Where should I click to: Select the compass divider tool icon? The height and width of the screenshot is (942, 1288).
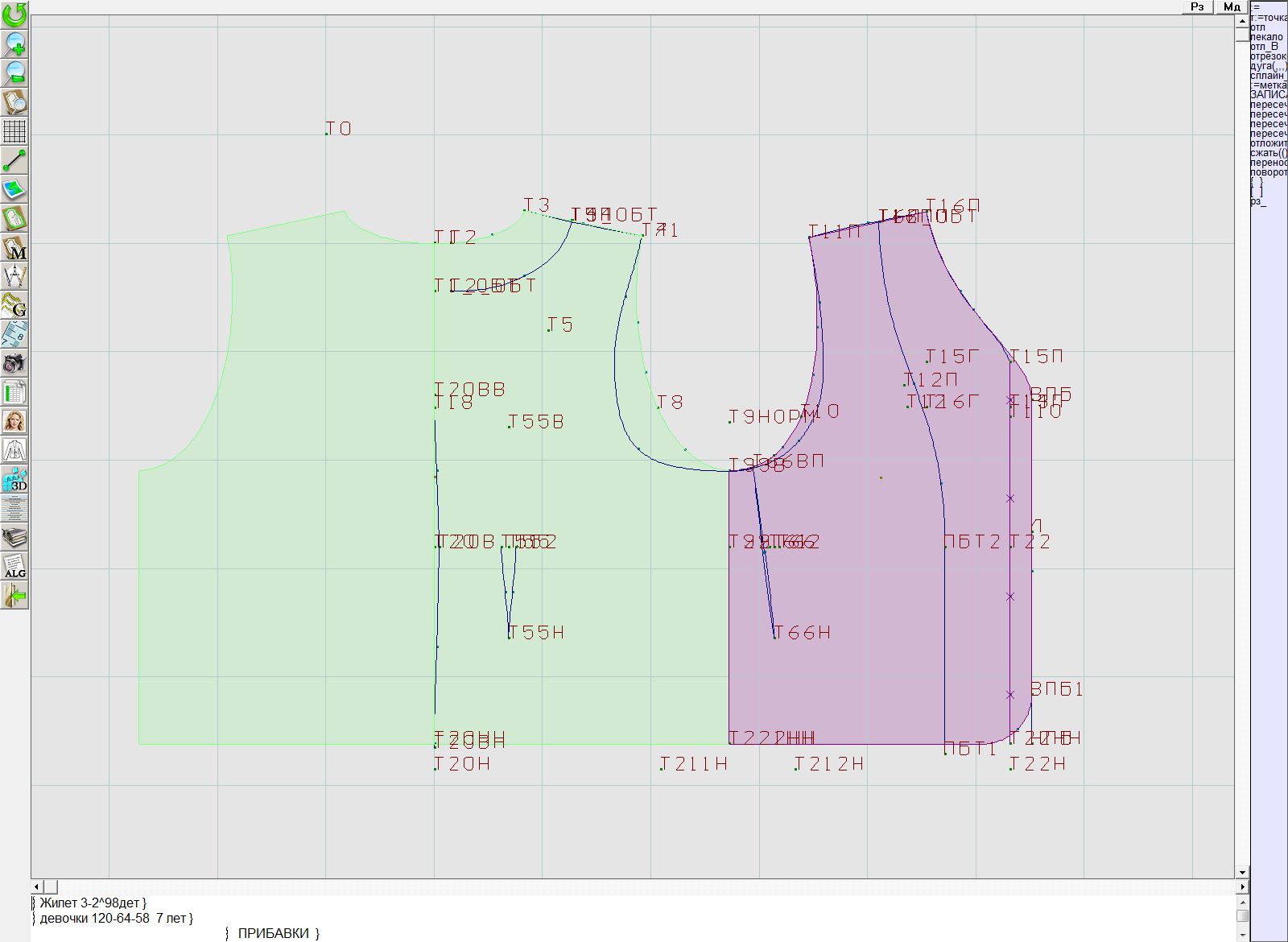(x=14, y=276)
